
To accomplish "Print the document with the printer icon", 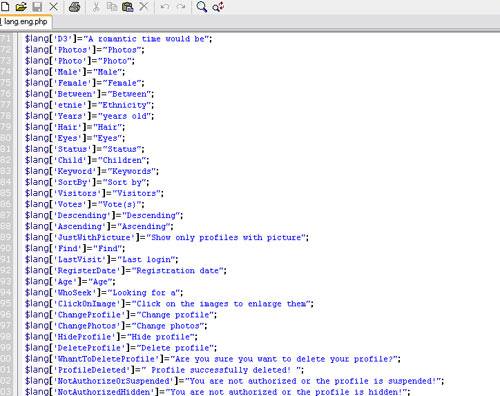I will click(75, 7).
